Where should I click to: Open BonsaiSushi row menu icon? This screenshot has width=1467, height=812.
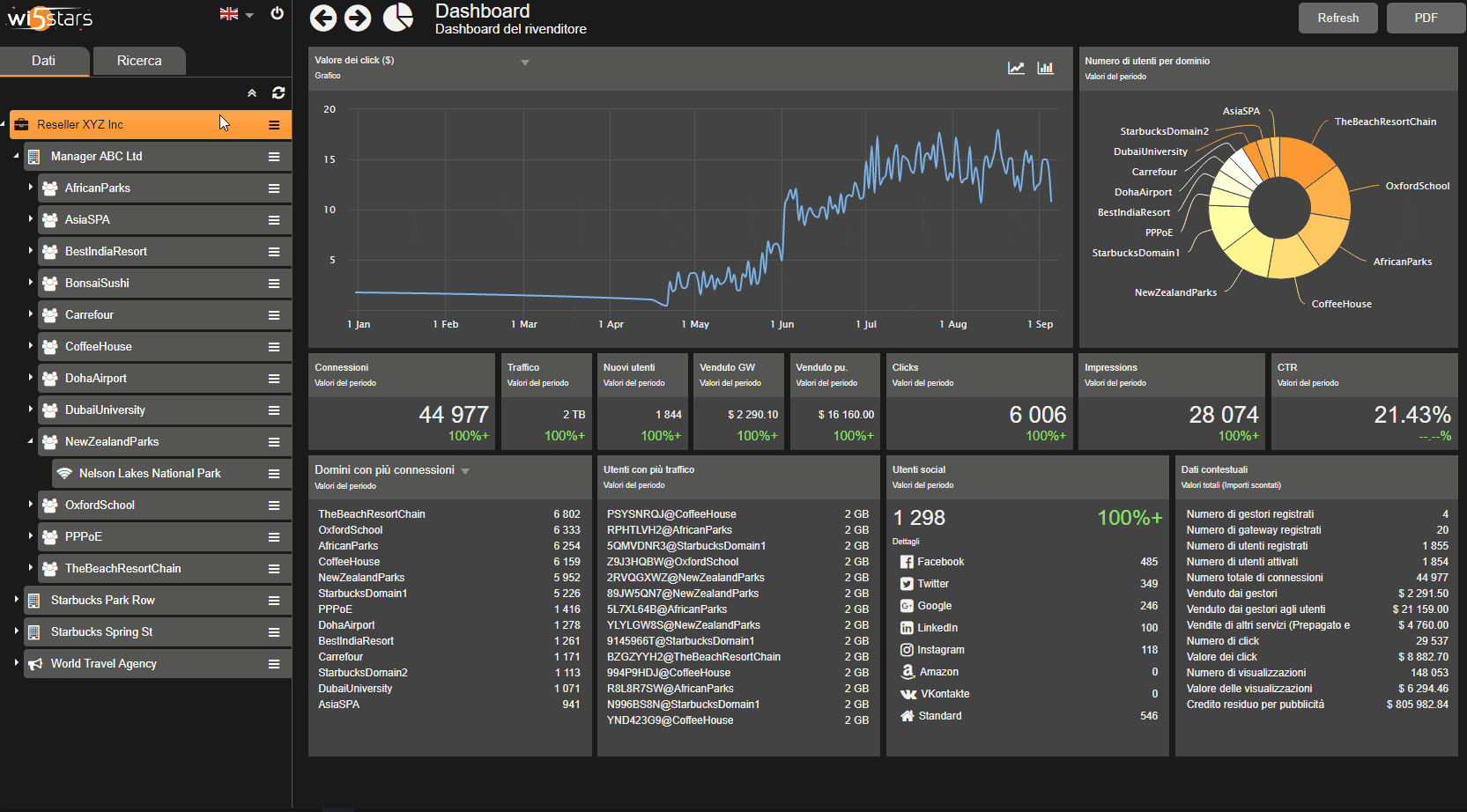274,284
